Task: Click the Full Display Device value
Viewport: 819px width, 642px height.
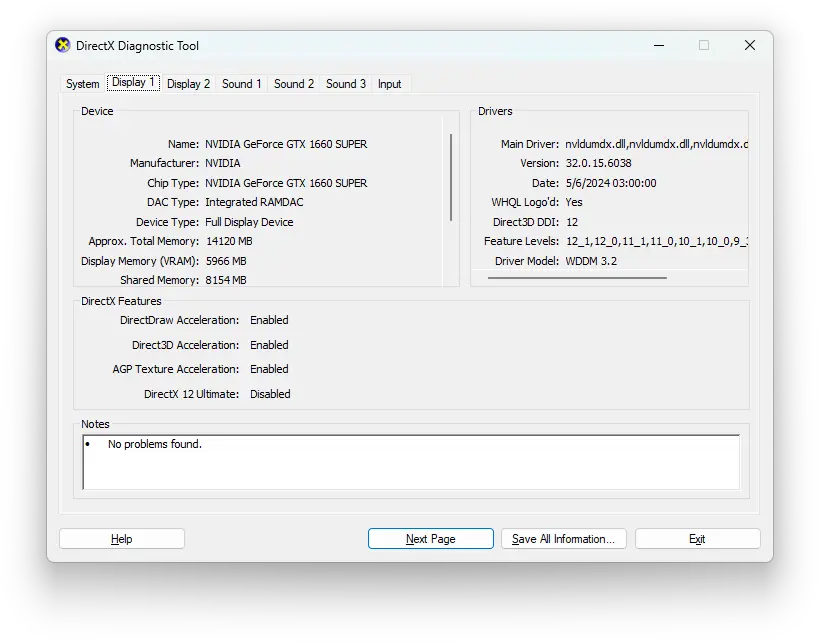Action: tap(249, 222)
